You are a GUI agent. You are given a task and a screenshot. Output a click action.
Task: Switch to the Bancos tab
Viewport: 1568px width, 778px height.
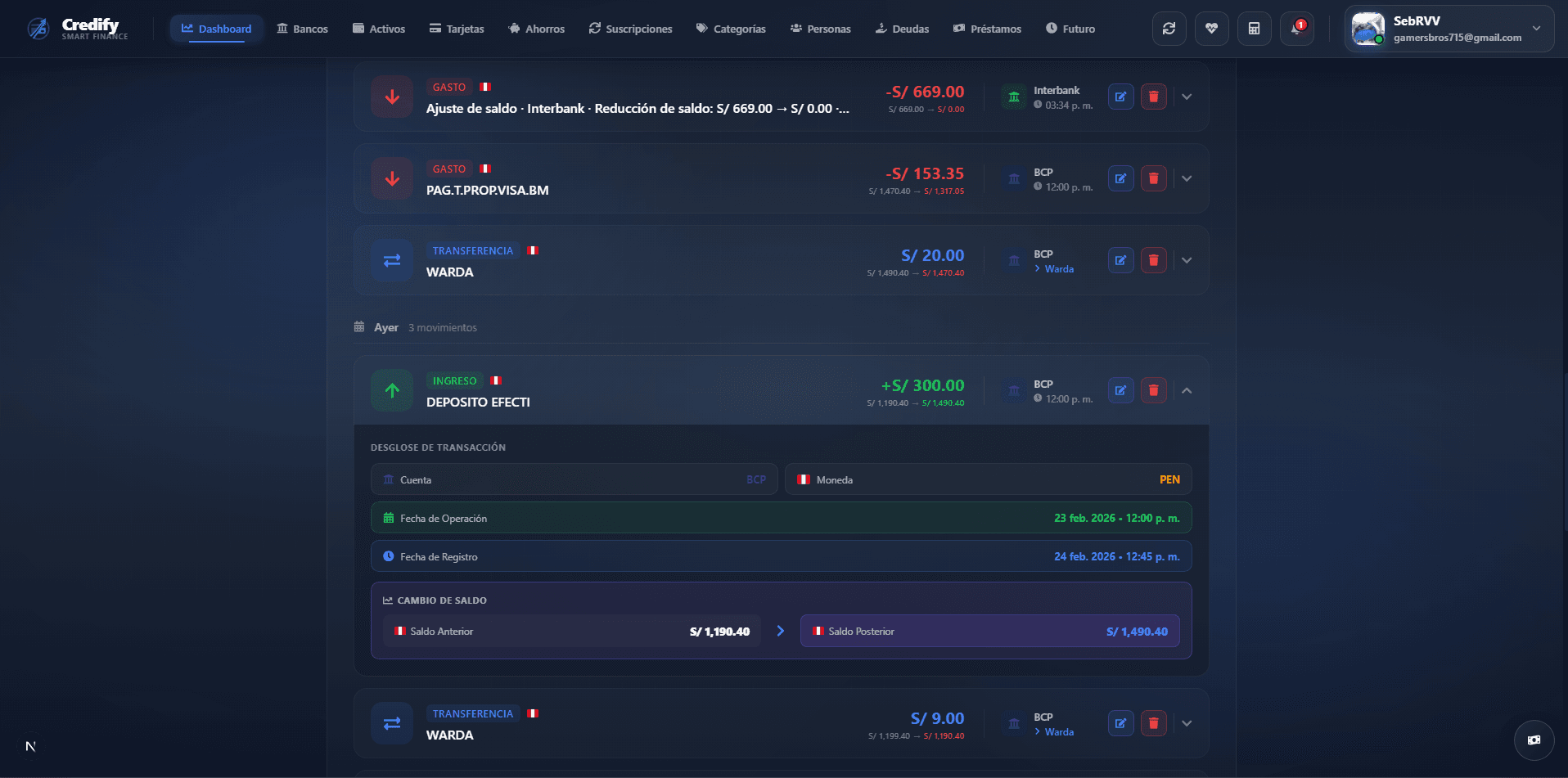coord(302,28)
